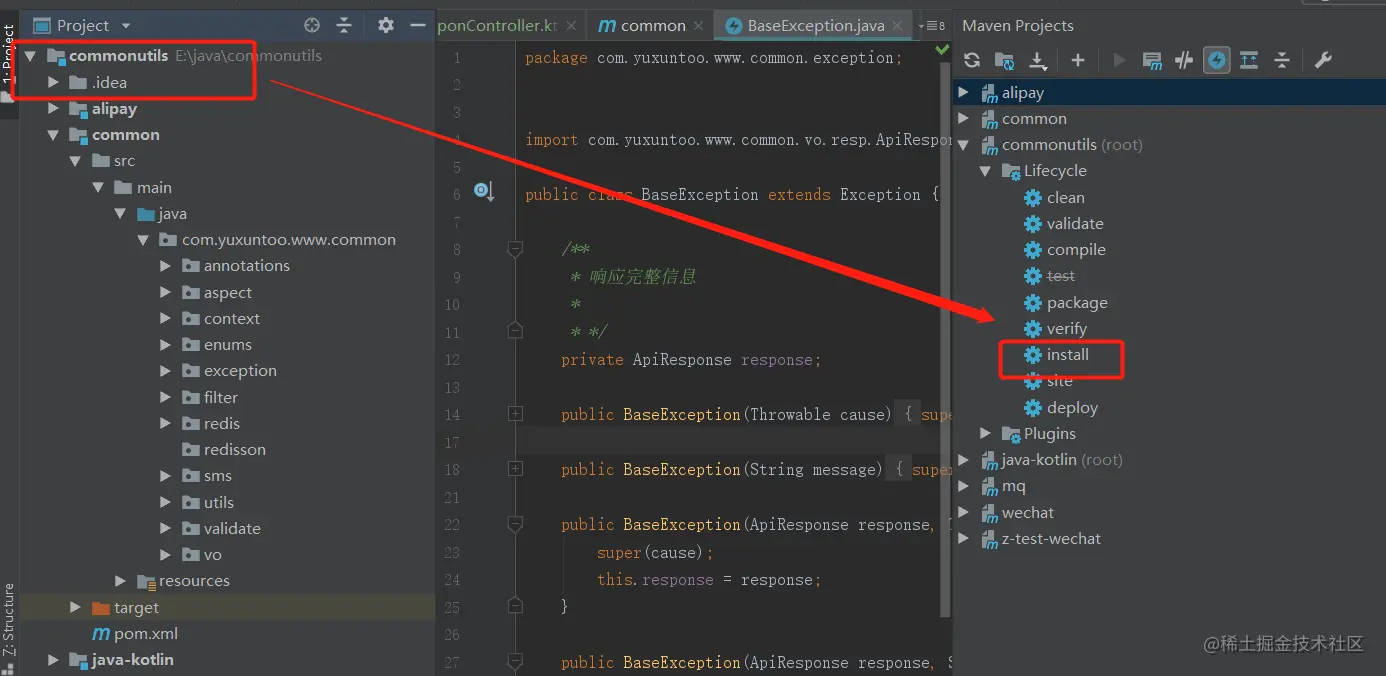Select com.yuxuntoo.www.common package
Image resolution: width=1386 pixels, height=676 pixels.
click(x=277, y=240)
